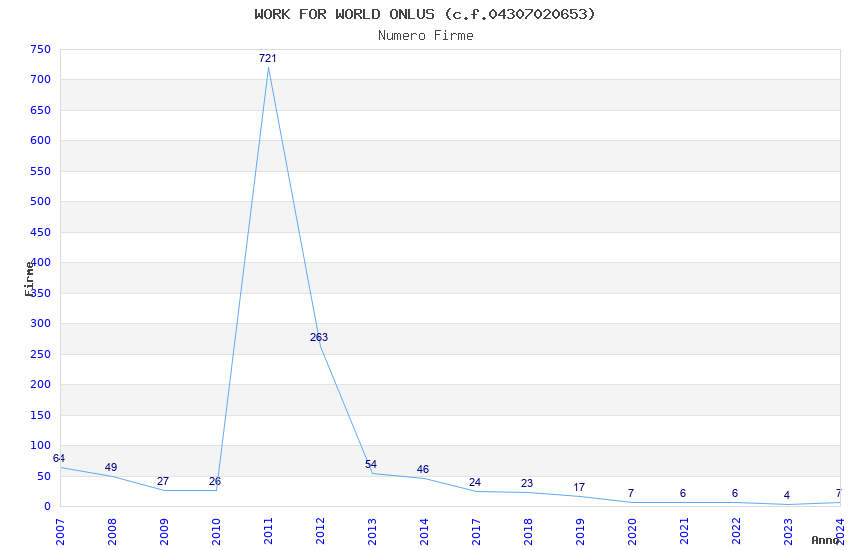Click y-axis value 50
This screenshot has width=850, height=550.
tap(44, 476)
